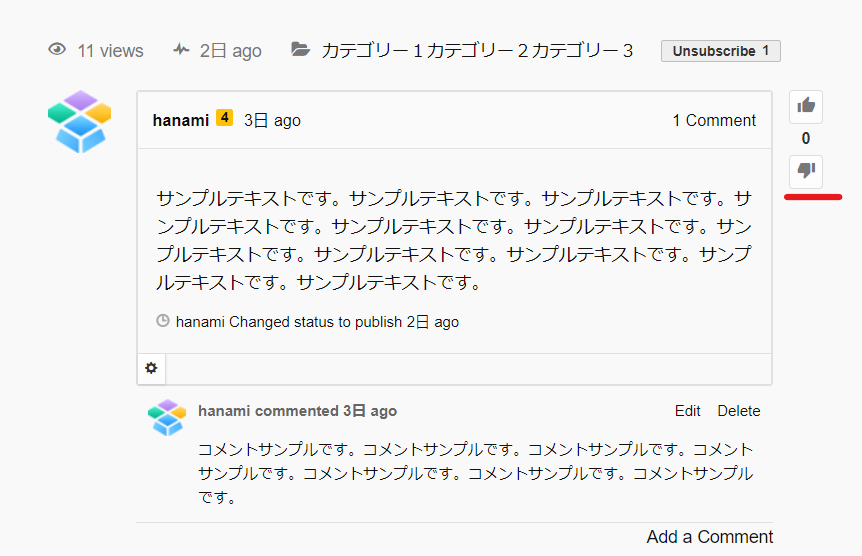This screenshot has height=556, width=862.
Task: Toggle the Unsubscribe button
Action: tap(720, 51)
